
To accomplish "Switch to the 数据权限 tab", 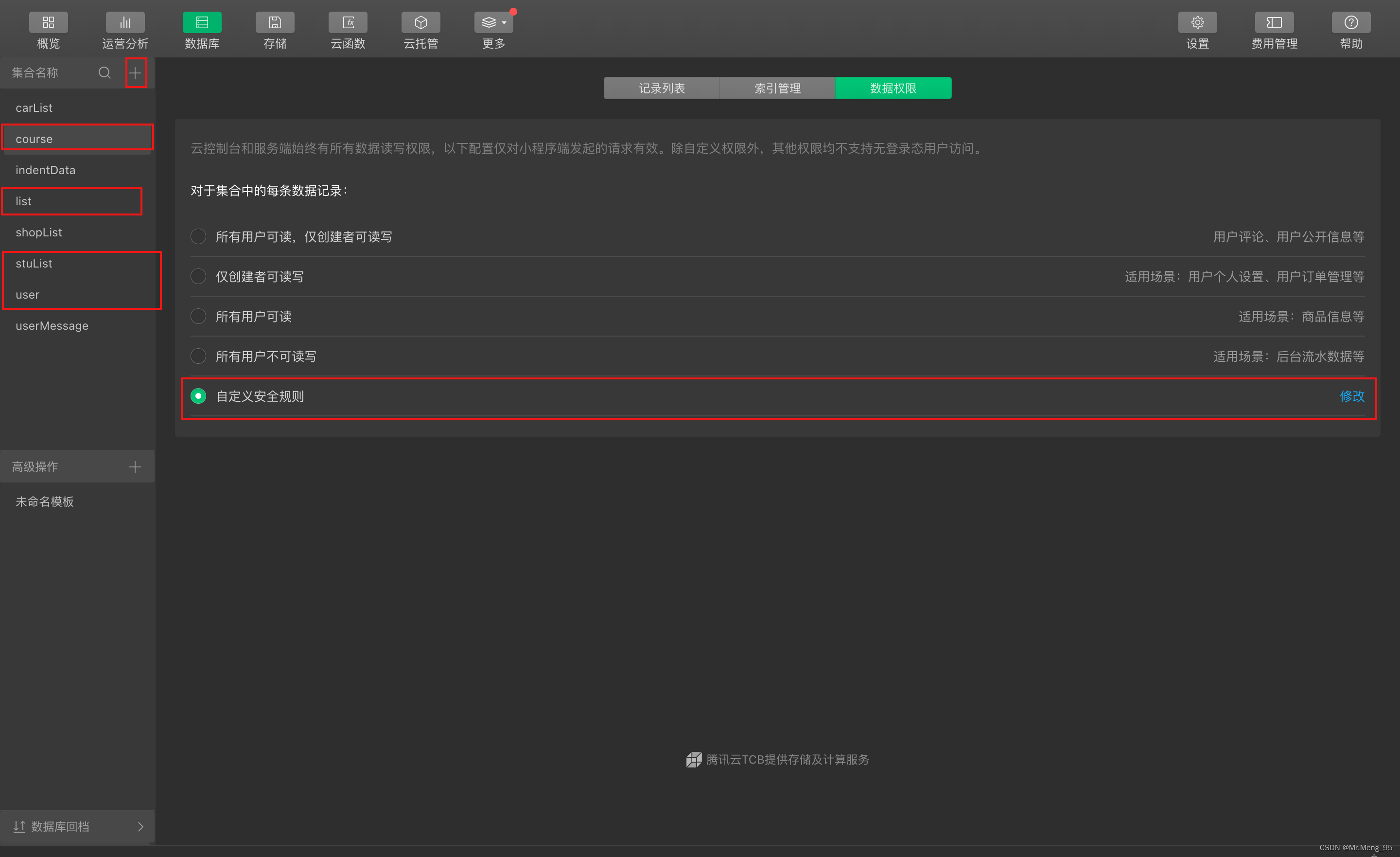I will tap(893, 88).
